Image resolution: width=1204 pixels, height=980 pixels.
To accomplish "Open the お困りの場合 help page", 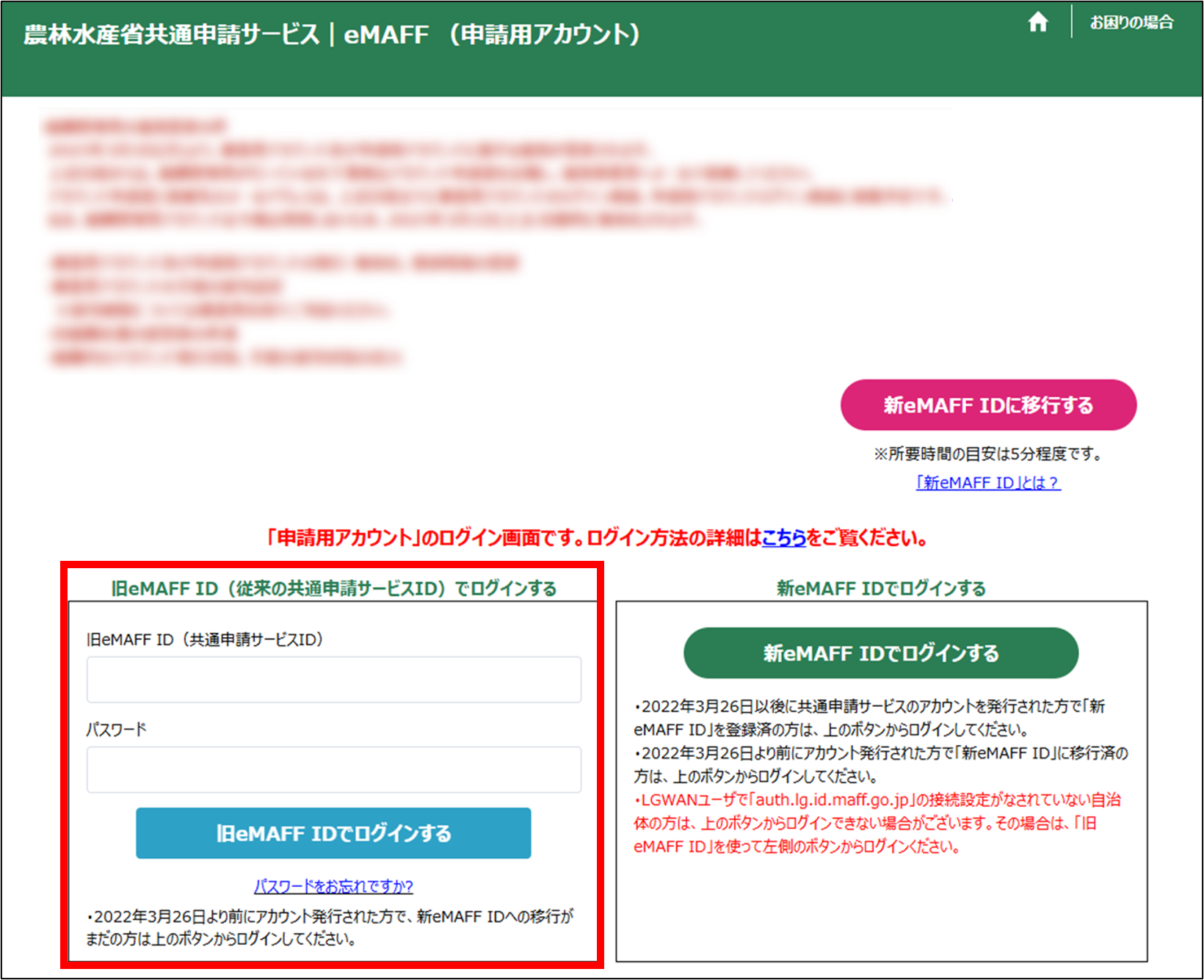I will coord(1132,22).
